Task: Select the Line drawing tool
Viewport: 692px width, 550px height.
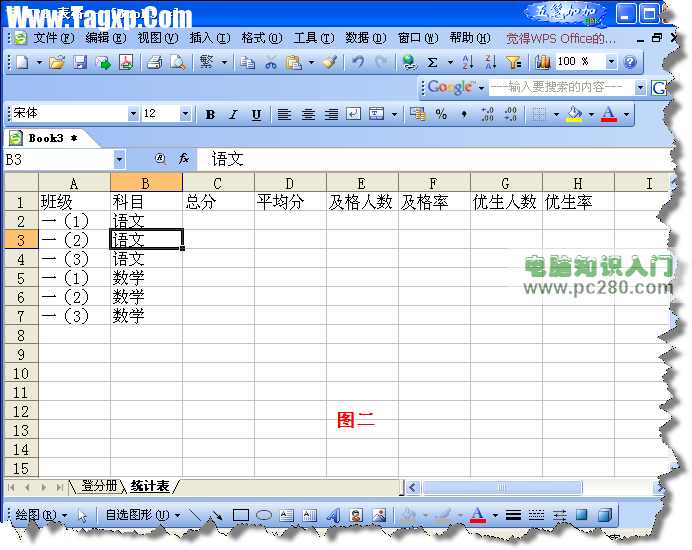Action: pyautogui.click(x=195, y=515)
